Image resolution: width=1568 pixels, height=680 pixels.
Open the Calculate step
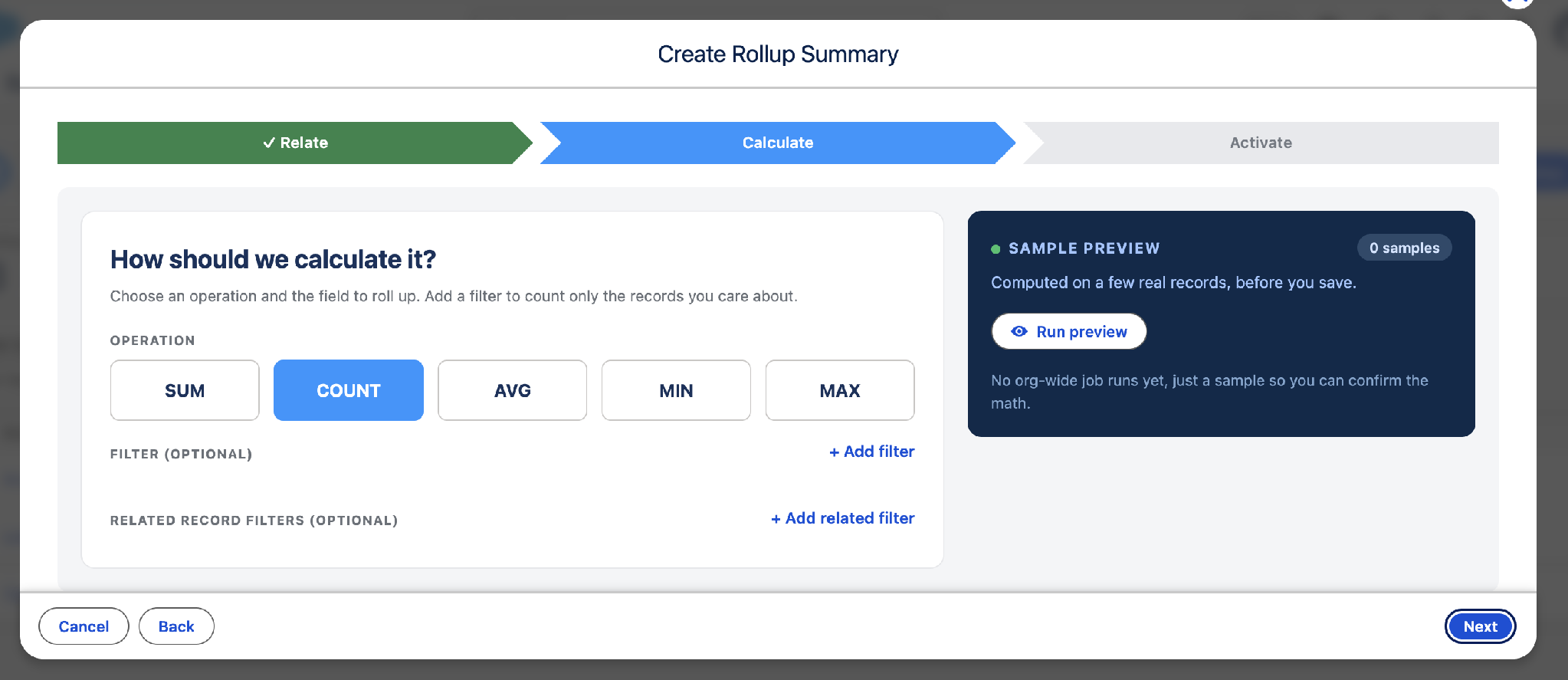[x=778, y=143]
